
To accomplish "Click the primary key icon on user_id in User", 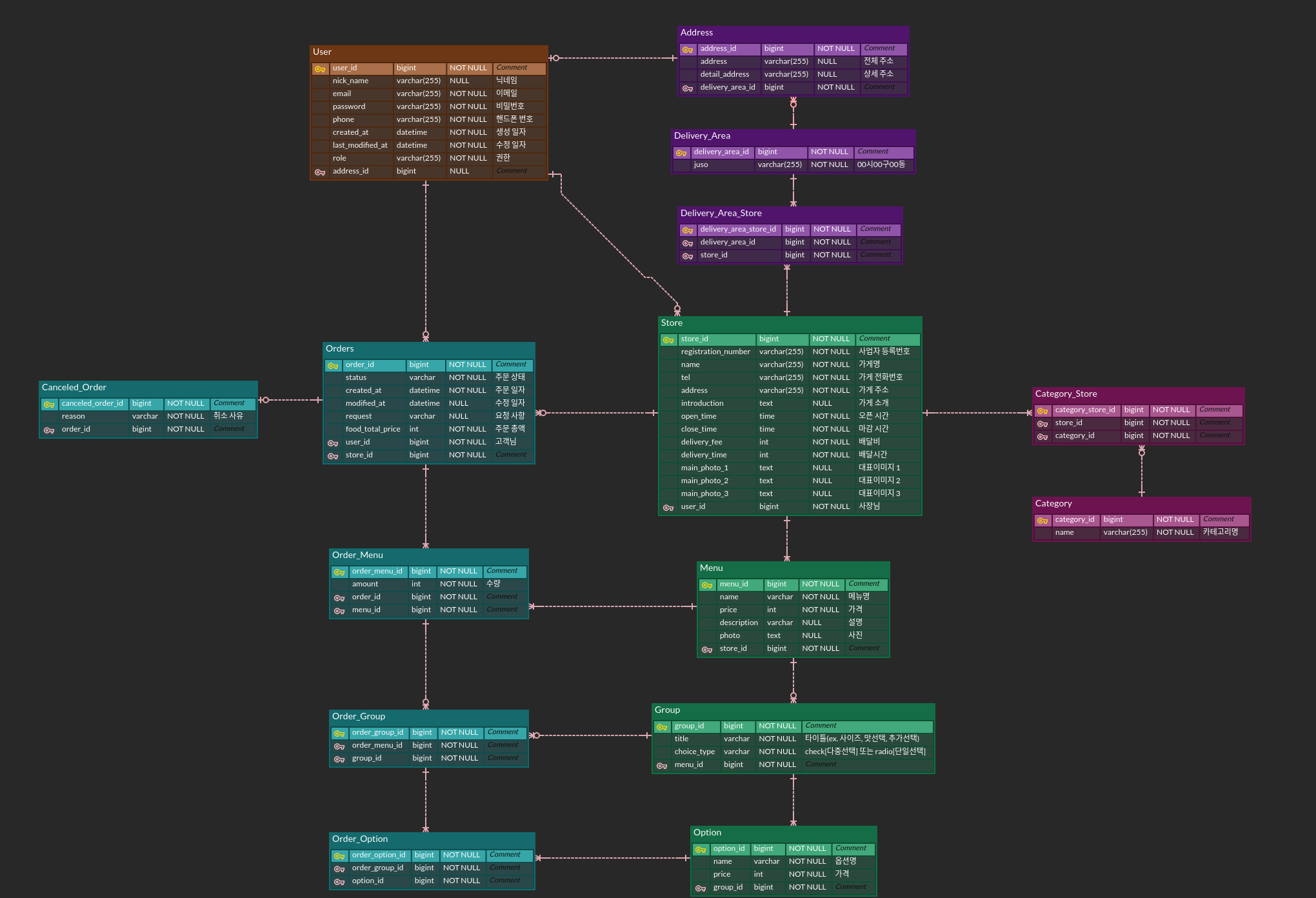I will point(320,68).
